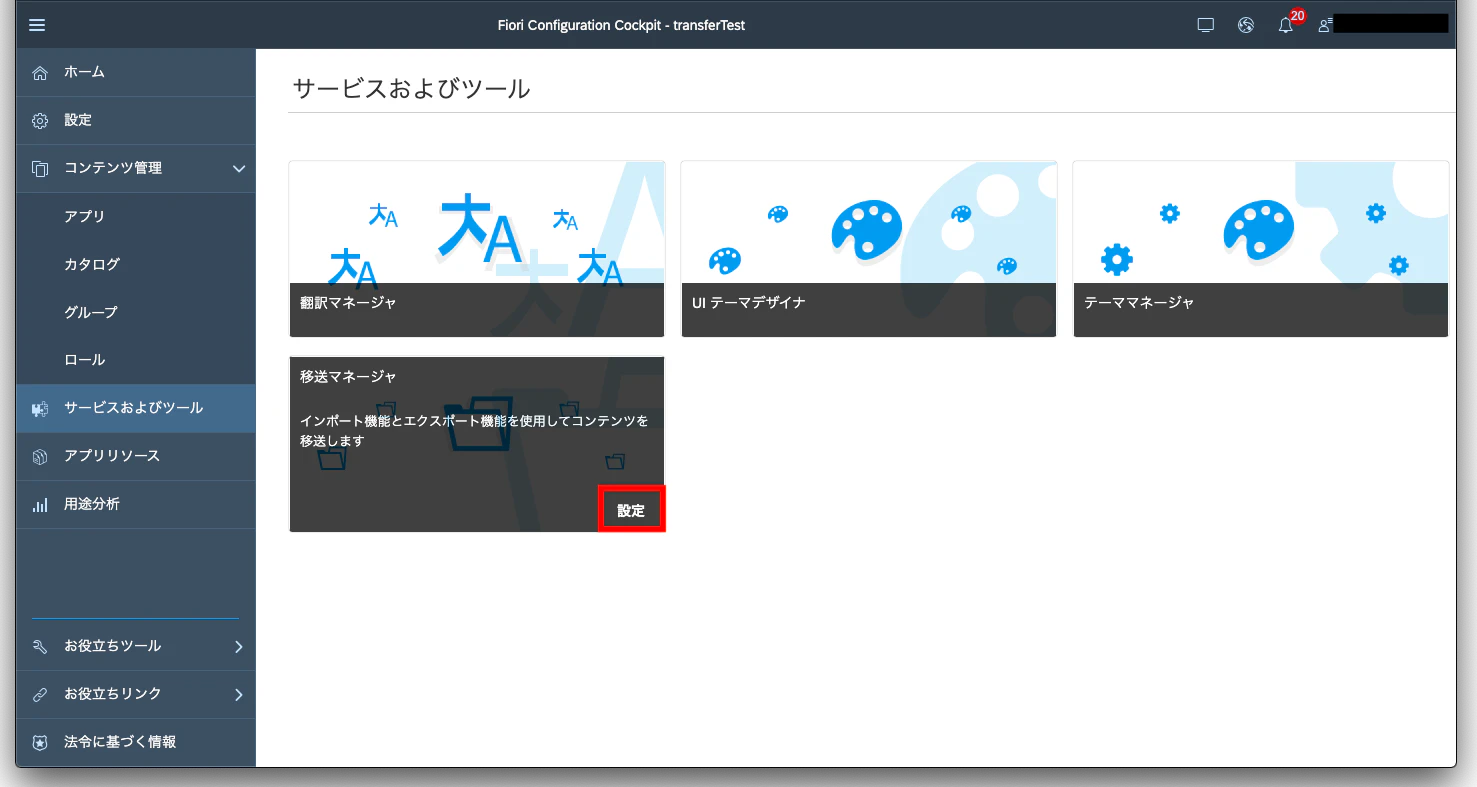Click the Fiori Configuration Cockpit - transferTest title
The height and width of the screenshot is (787, 1477).
621,25
